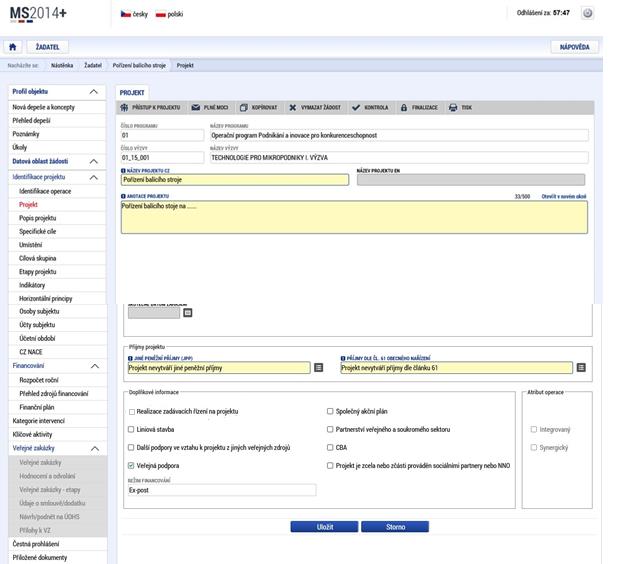
Task: Open ŽADATEL menu
Action: [x=47, y=47]
